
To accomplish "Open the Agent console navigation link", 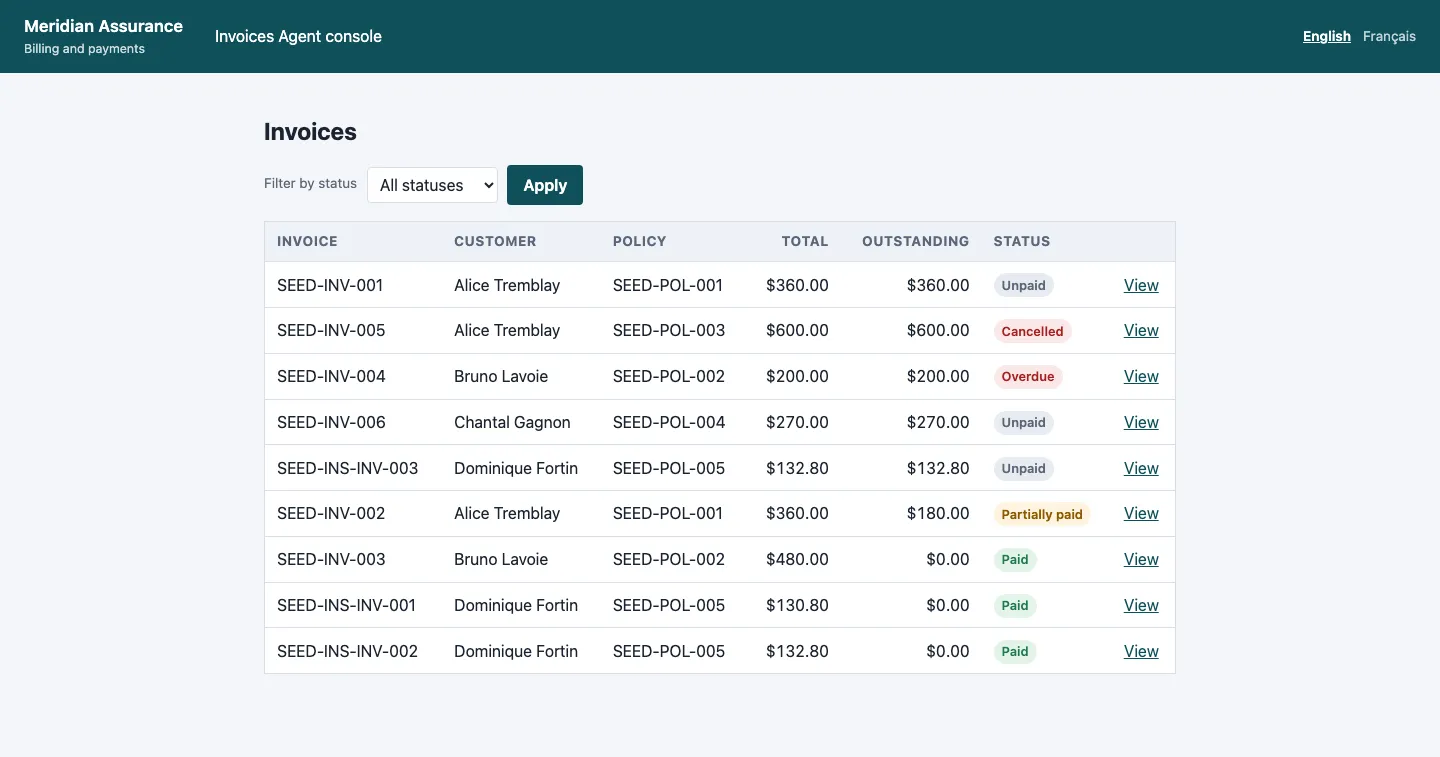I will coord(330,36).
